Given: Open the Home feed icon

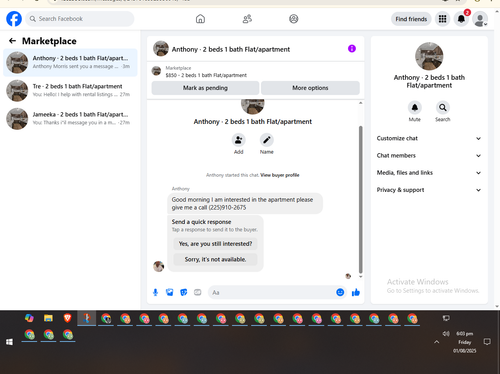Looking at the screenshot, I should (x=200, y=19).
